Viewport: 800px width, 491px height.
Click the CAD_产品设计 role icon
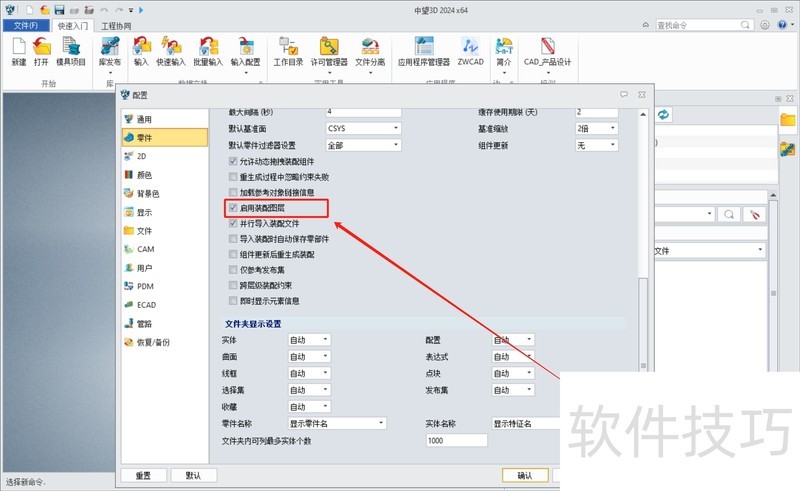[547, 52]
